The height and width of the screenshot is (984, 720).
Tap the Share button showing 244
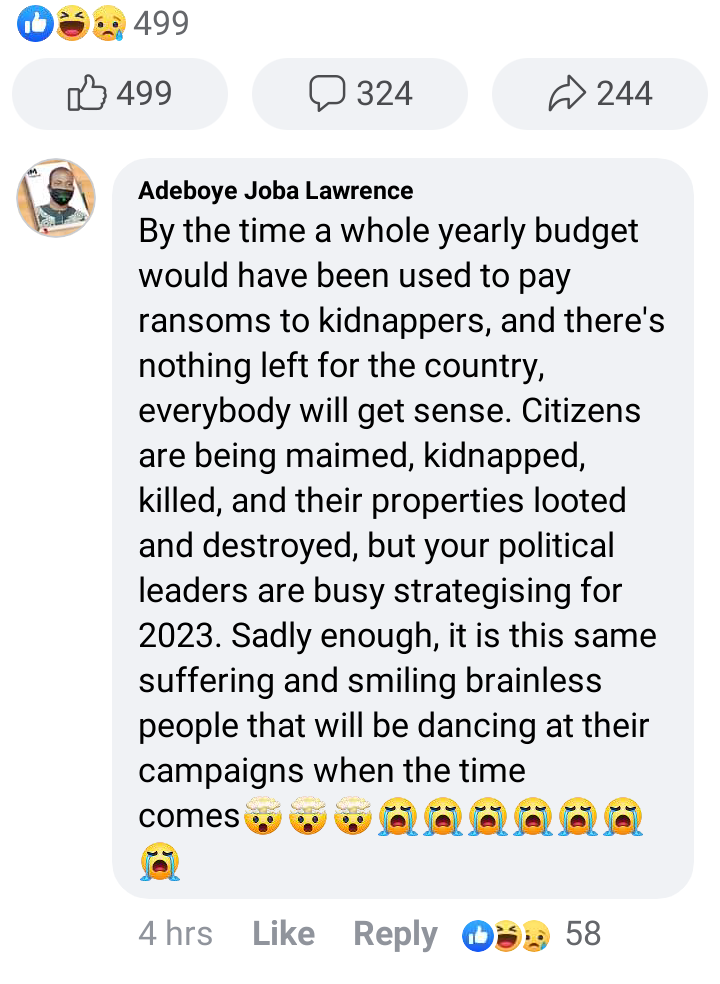[x=599, y=94]
